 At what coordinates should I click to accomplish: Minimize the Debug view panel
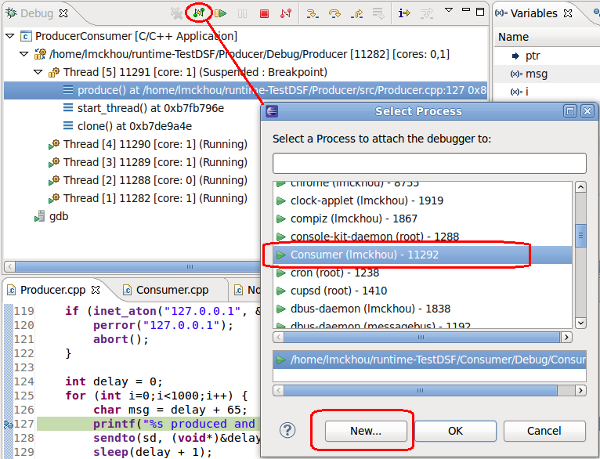click(x=466, y=10)
